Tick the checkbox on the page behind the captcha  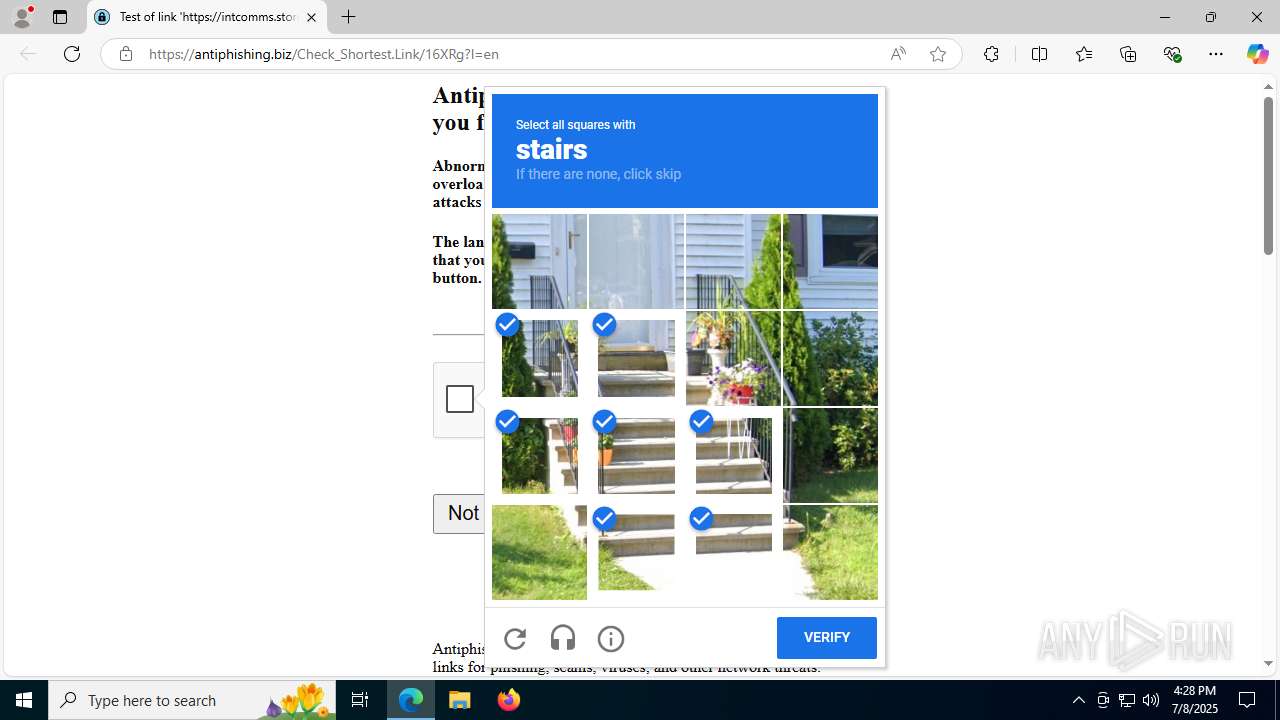coord(460,399)
